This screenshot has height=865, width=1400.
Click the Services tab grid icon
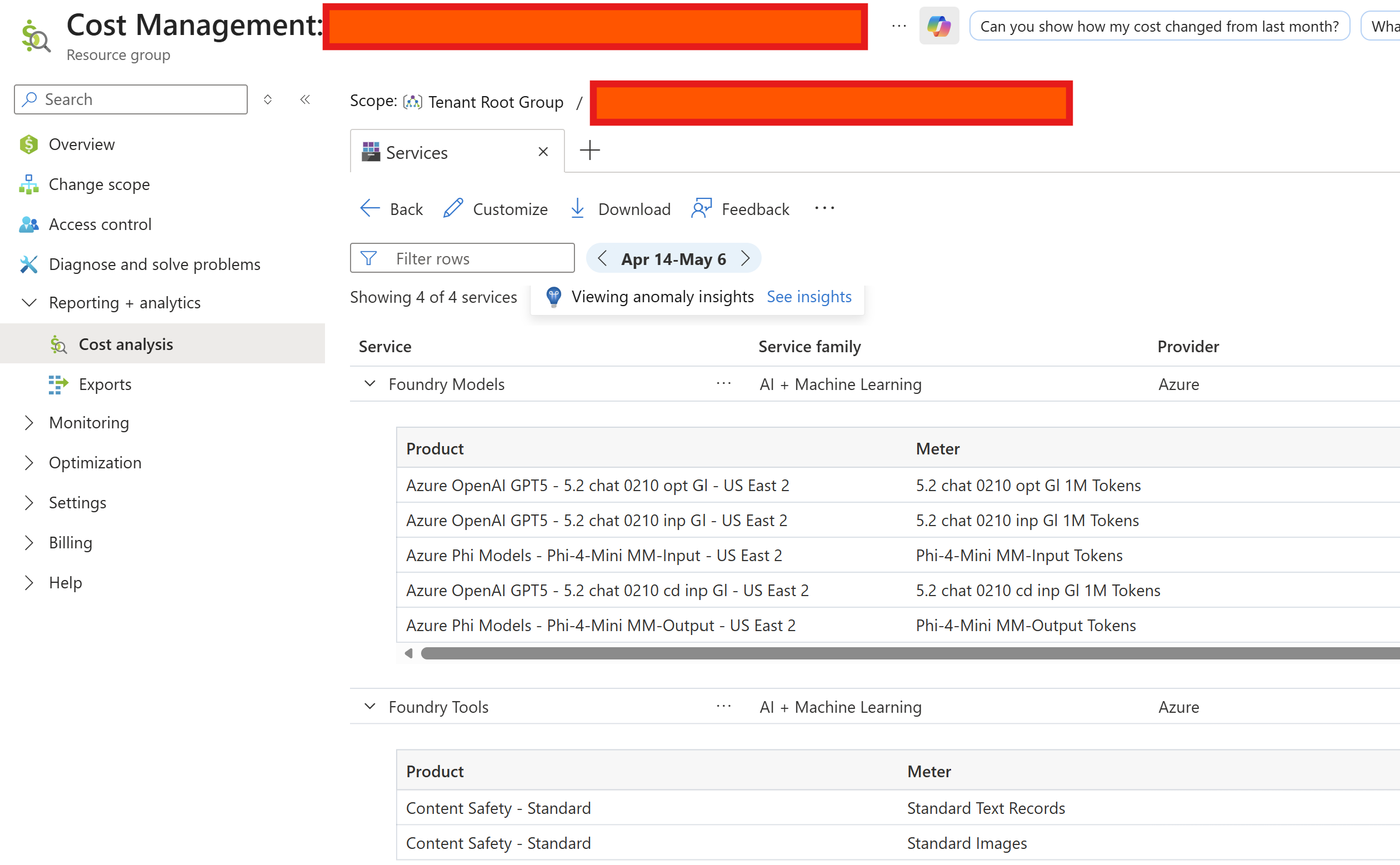coord(371,152)
